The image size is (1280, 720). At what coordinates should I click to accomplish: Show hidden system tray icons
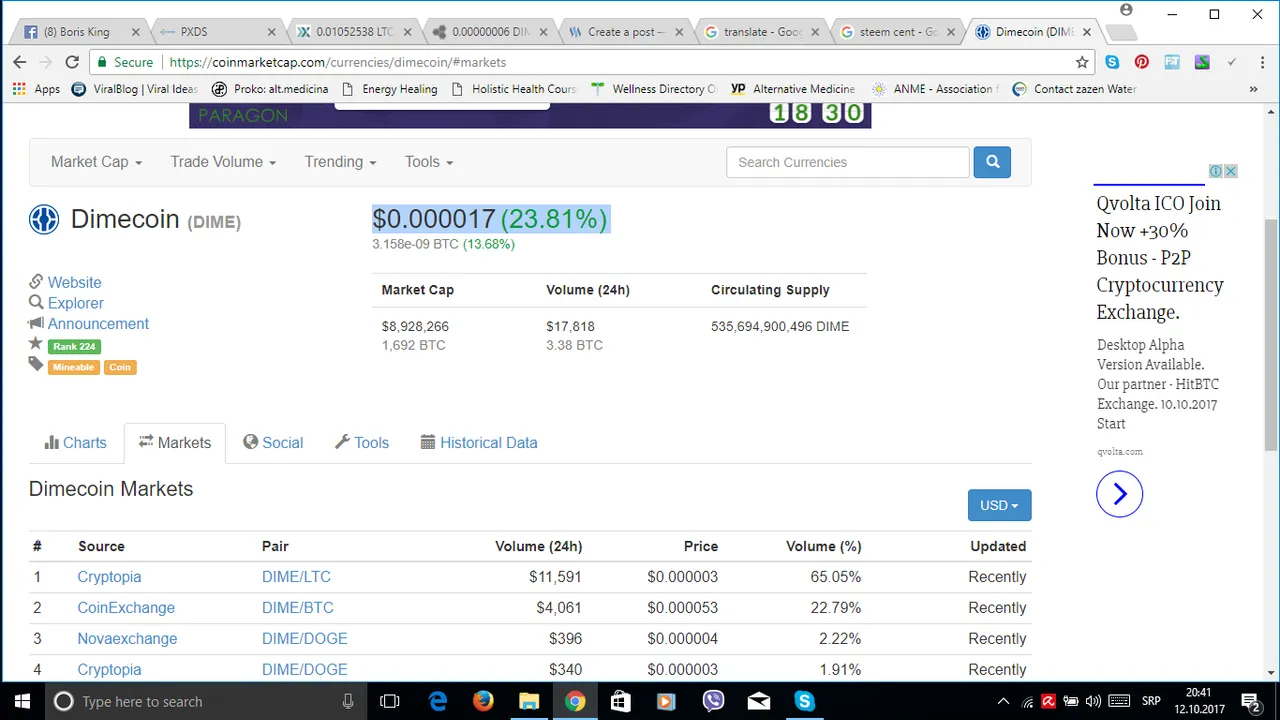(1004, 701)
